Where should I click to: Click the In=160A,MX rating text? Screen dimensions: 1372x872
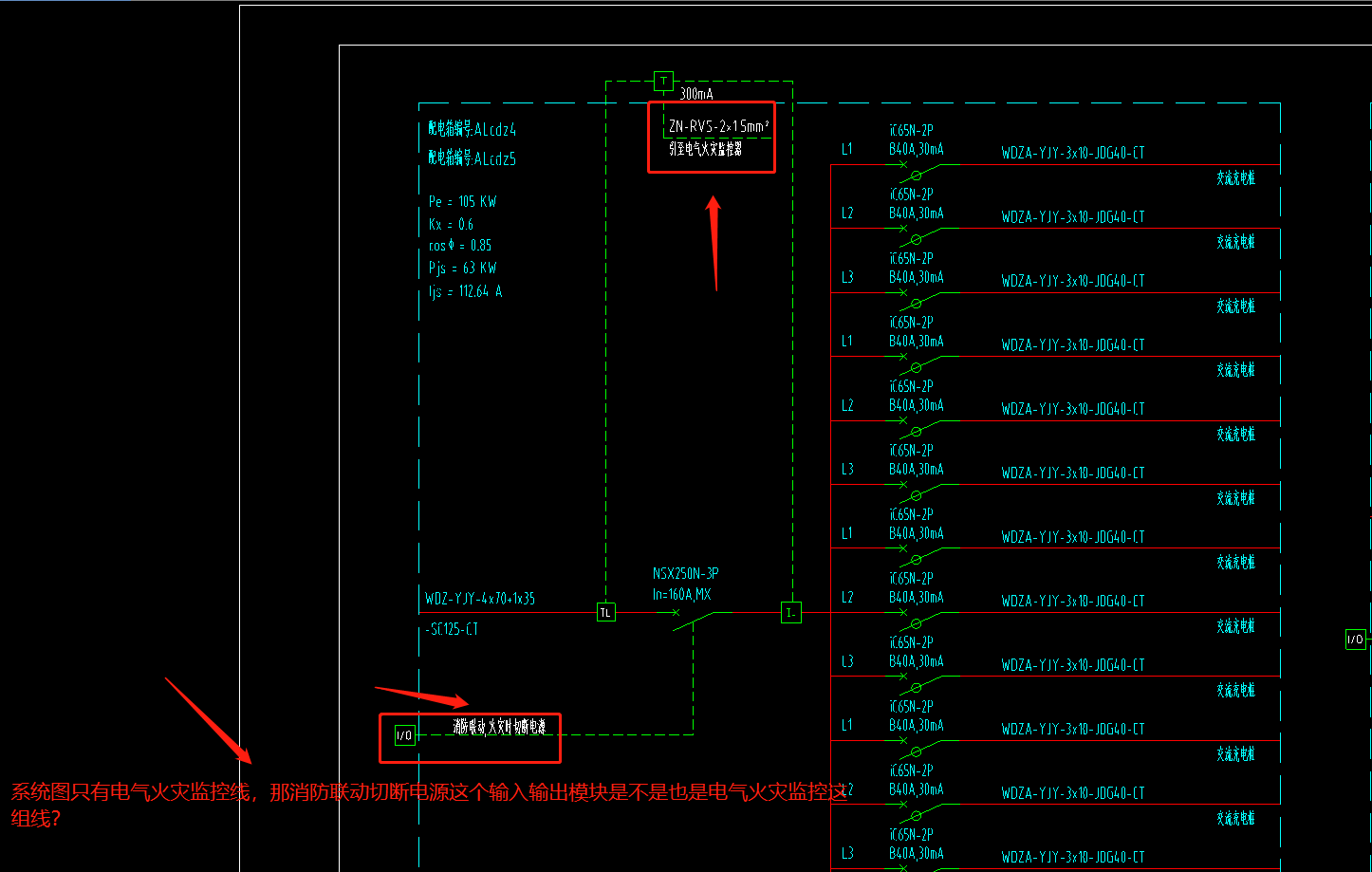tap(682, 595)
